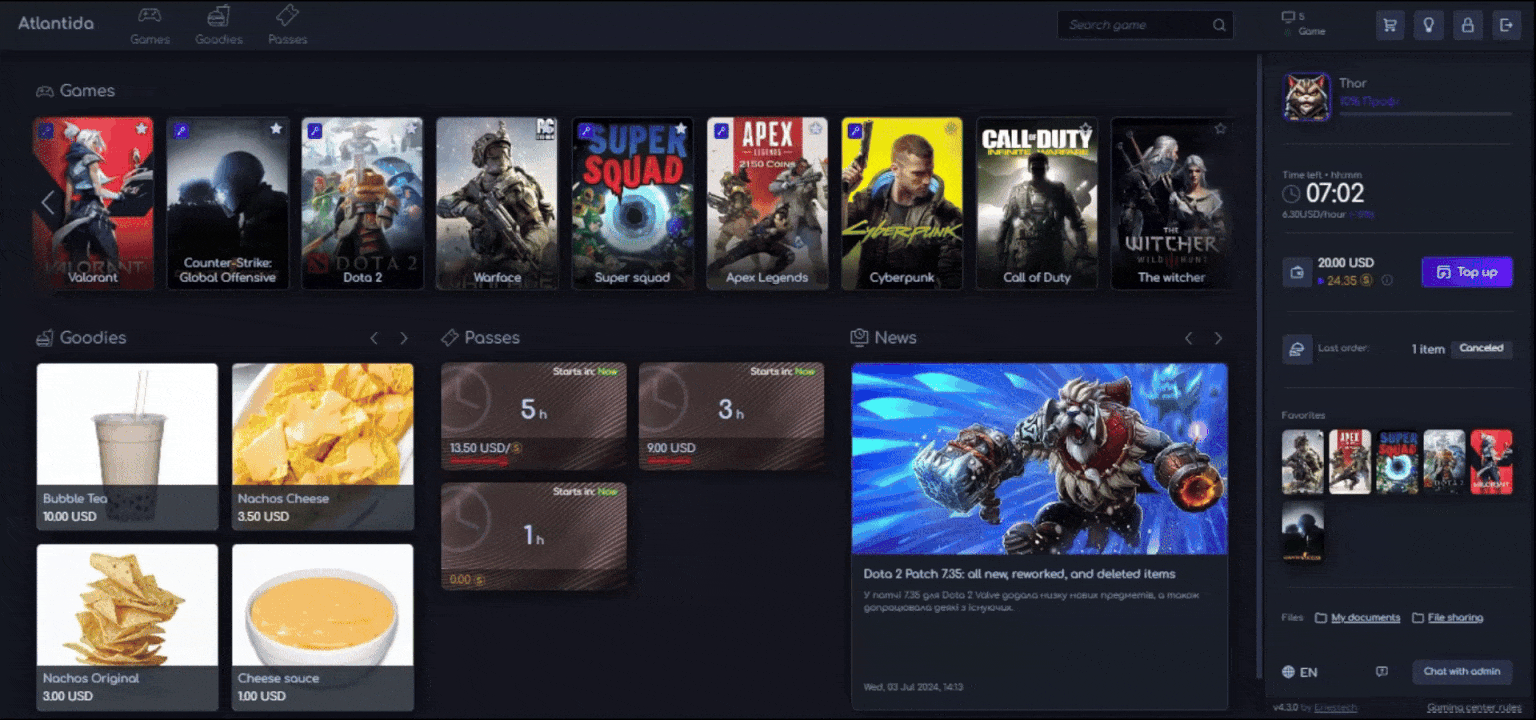The height and width of the screenshot is (720, 1536).
Task: Toggle favorite star on The witcher
Action: tap(1220, 129)
